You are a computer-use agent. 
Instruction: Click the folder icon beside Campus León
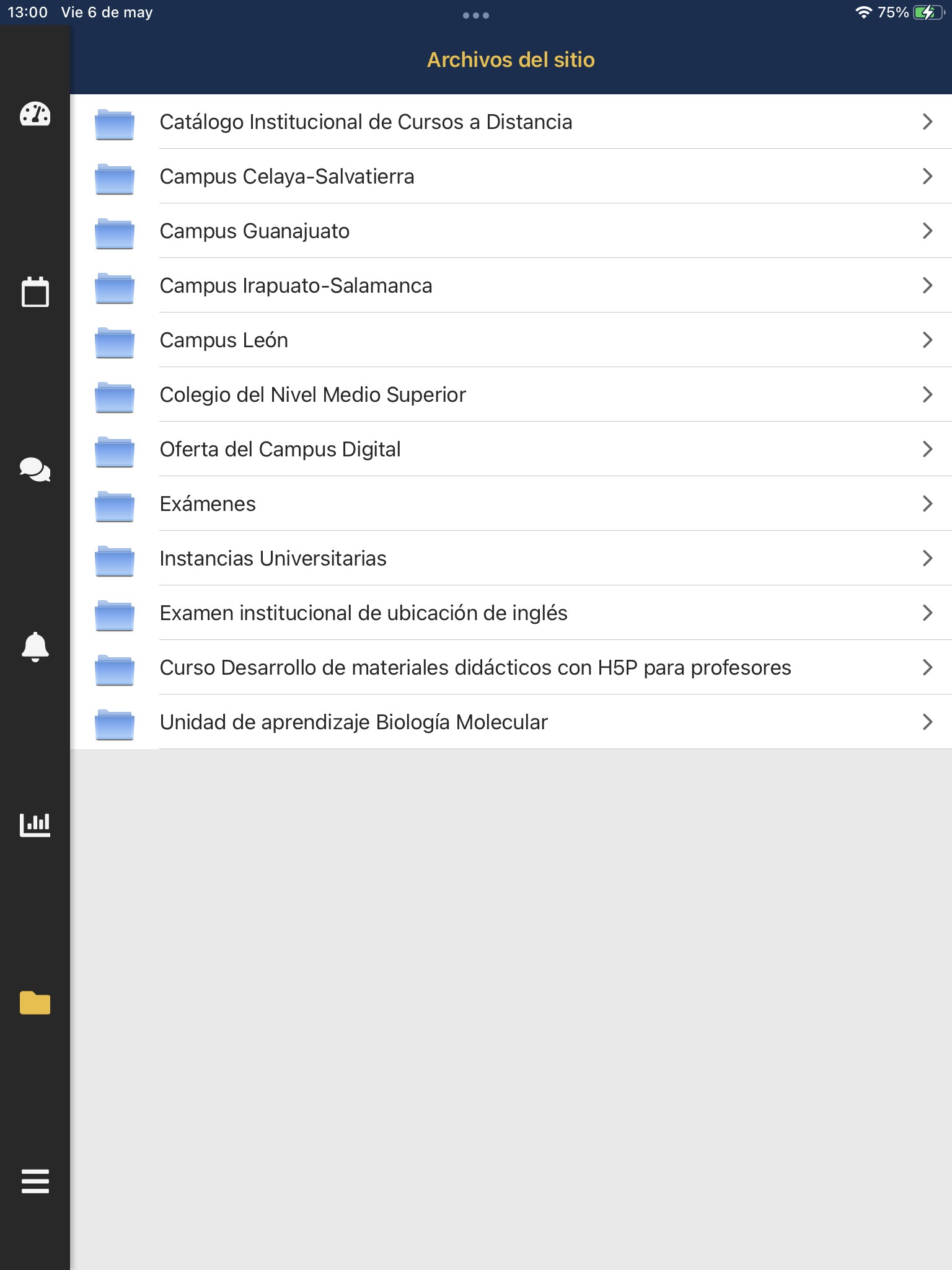click(x=115, y=342)
